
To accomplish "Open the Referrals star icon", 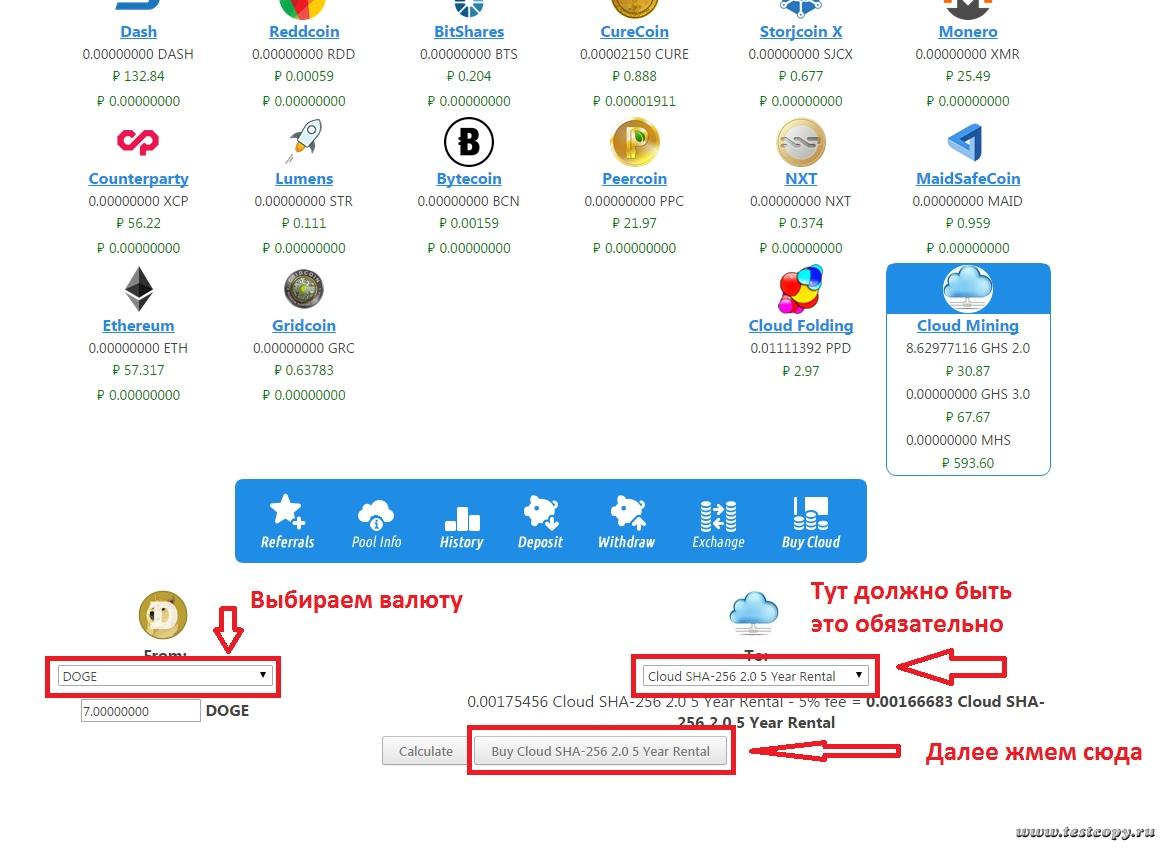I will 287,511.
